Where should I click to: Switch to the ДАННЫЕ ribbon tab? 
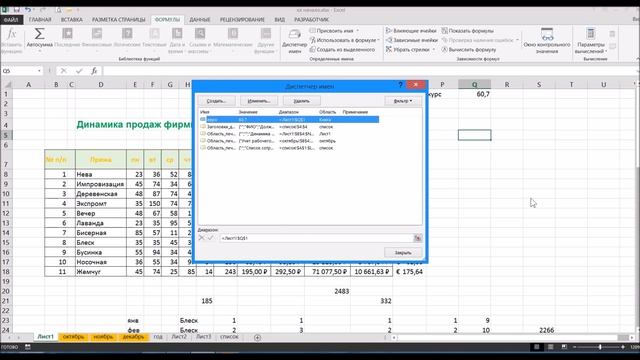(x=200, y=20)
